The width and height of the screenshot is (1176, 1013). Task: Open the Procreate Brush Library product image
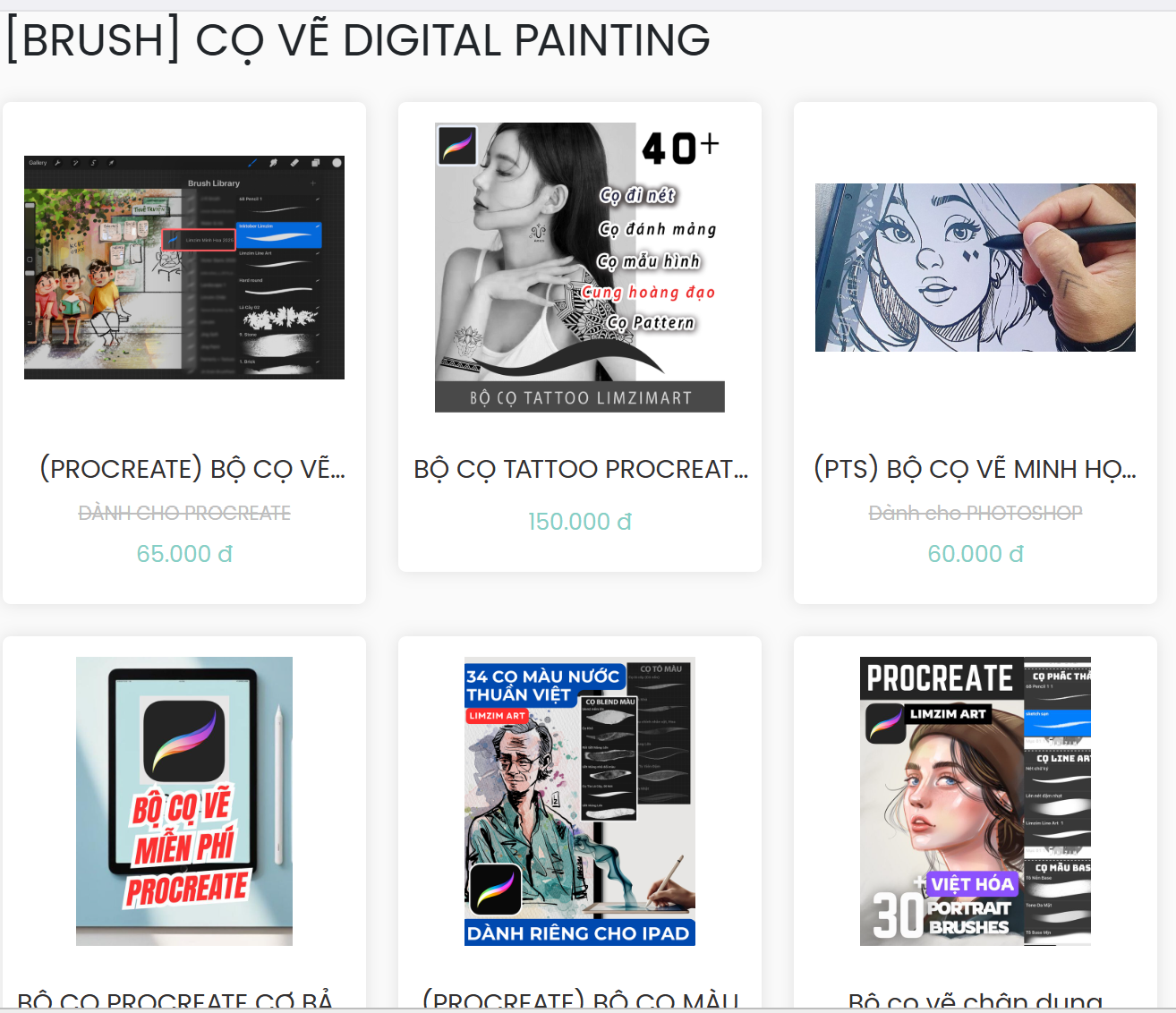pyautogui.click(x=184, y=268)
